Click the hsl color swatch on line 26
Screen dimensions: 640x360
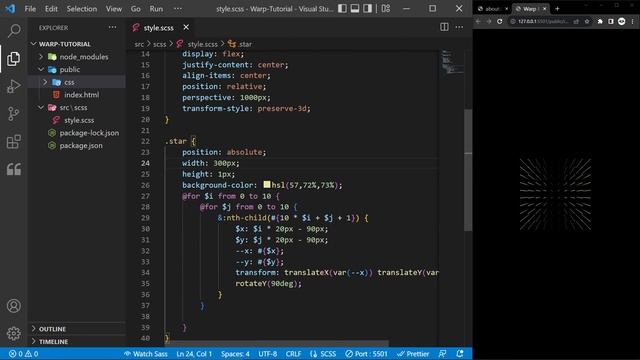coord(267,184)
